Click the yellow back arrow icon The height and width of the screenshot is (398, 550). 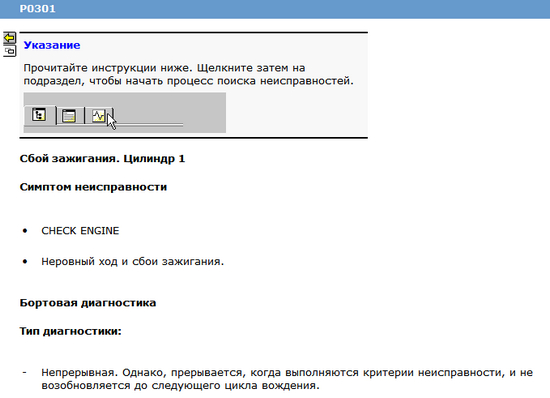coord(10,38)
